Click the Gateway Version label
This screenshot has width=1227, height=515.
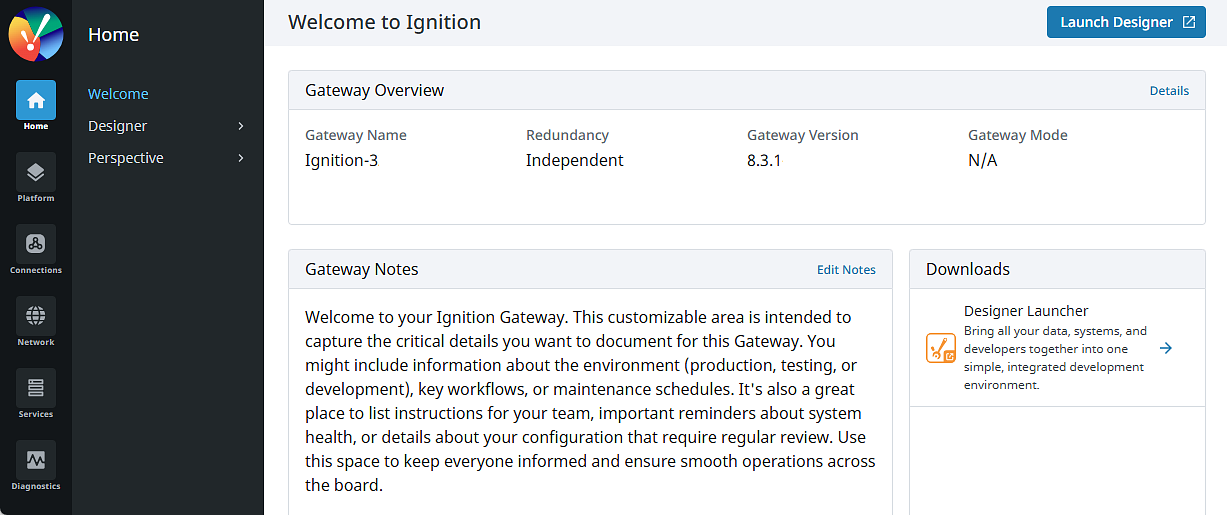tap(802, 135)
